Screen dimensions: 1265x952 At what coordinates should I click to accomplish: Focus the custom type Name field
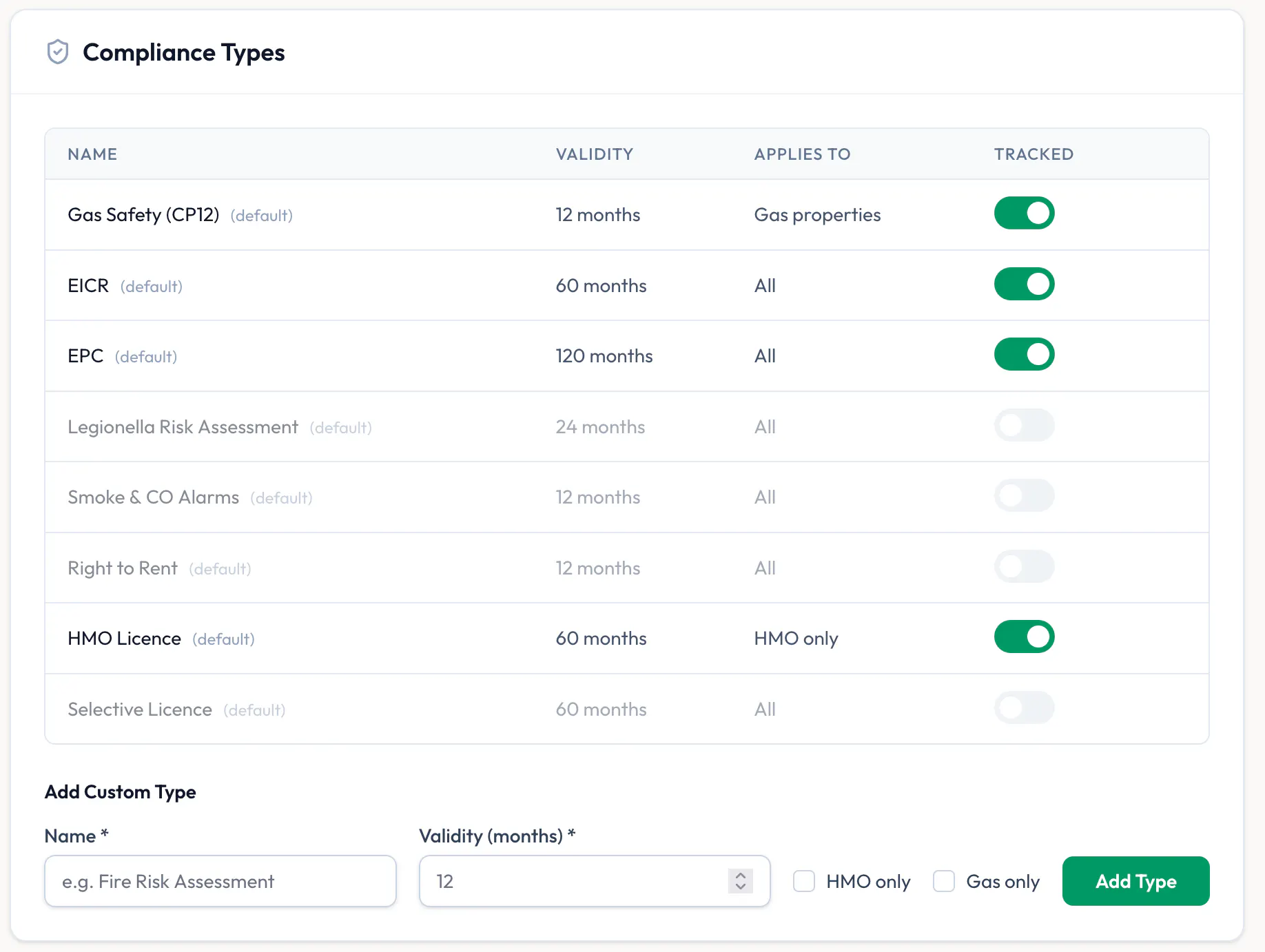pos(220,881)
